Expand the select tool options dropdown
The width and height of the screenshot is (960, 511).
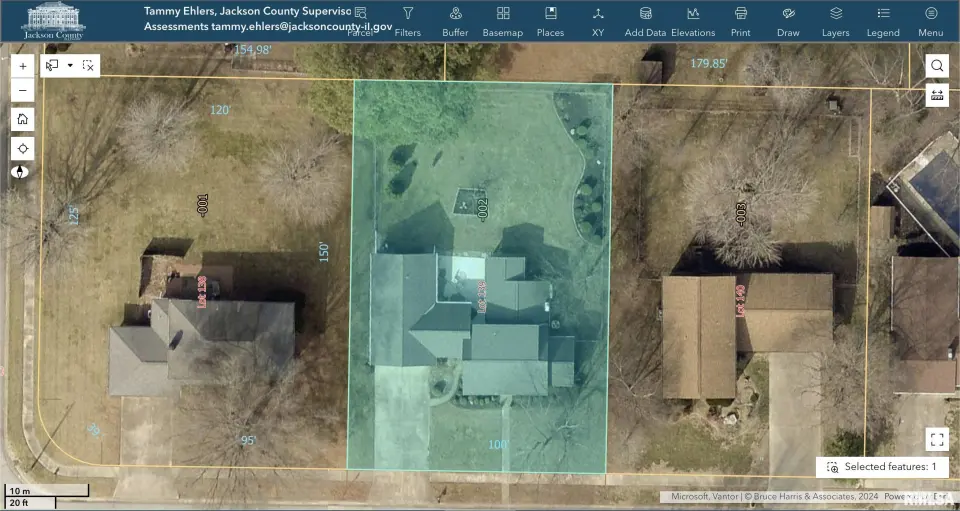pos(70,65)
